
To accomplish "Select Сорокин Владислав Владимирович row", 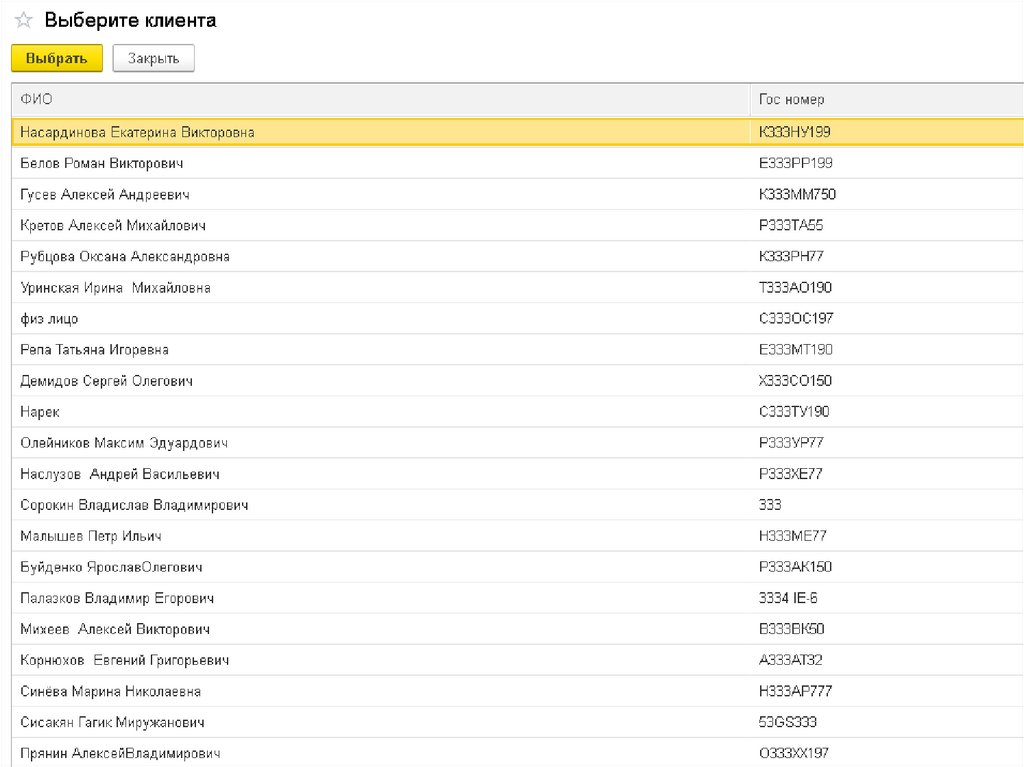I will 134,505.
